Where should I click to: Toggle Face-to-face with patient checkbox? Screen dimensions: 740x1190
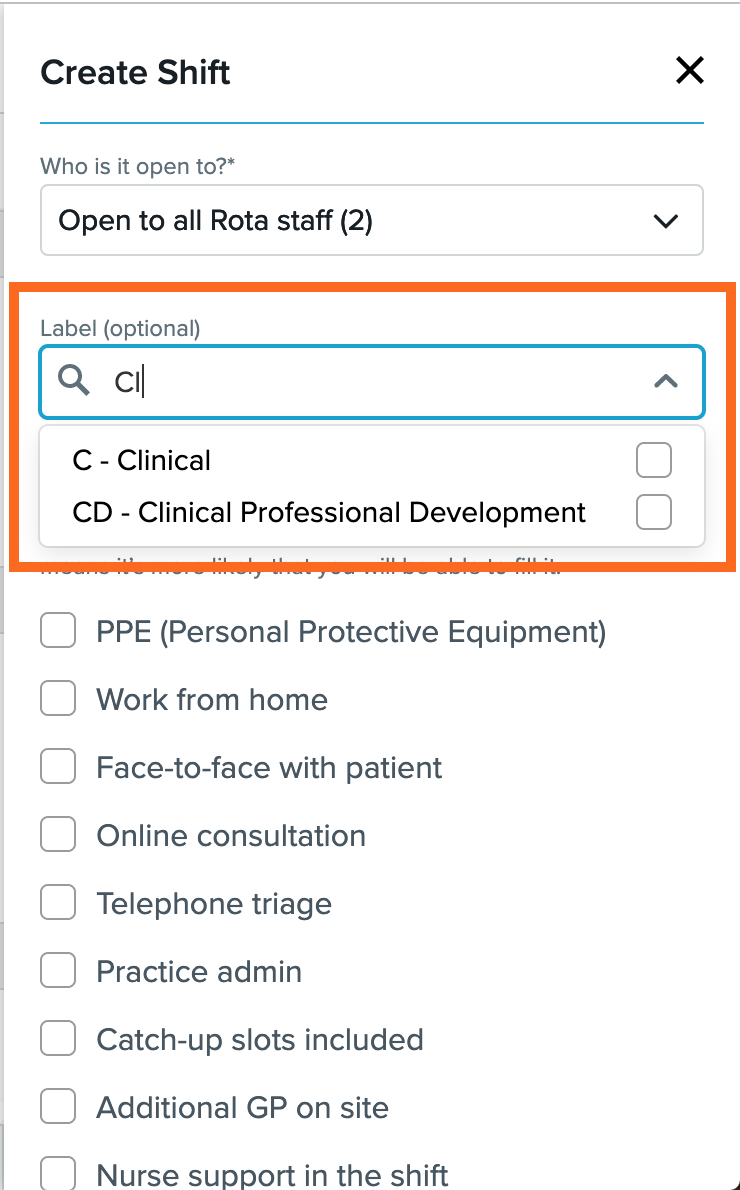pos(58,768)
